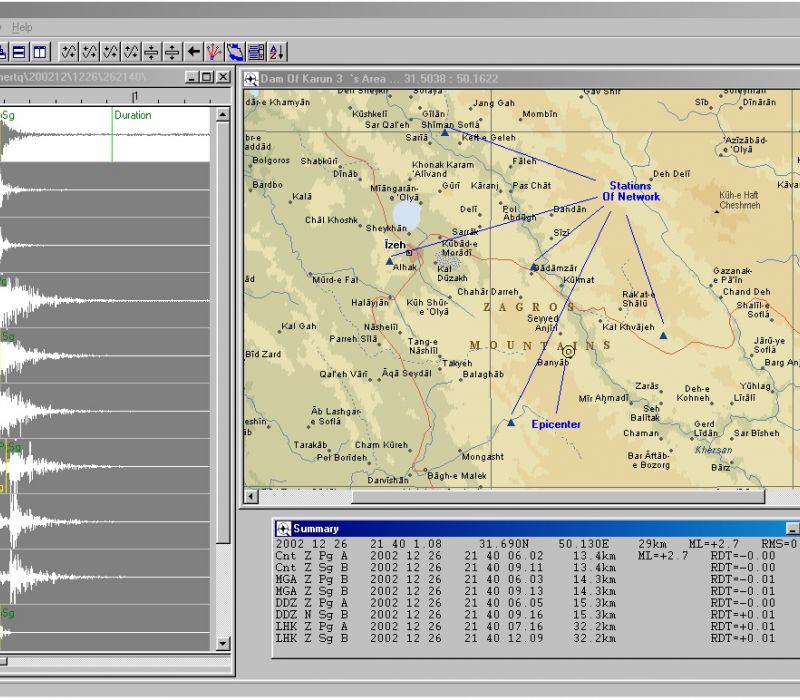Screen dimensions: 800x700
Task: Maximize the waveform child window
Action: point(206,78)
